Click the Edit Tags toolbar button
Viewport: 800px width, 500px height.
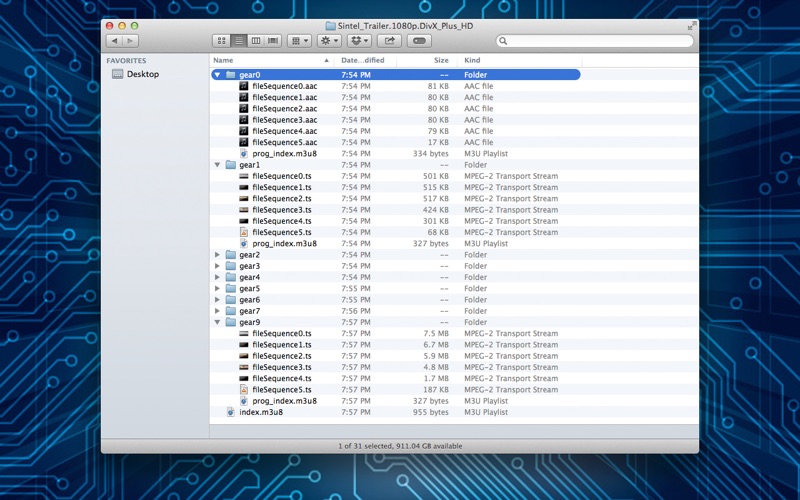pos(420,41)
